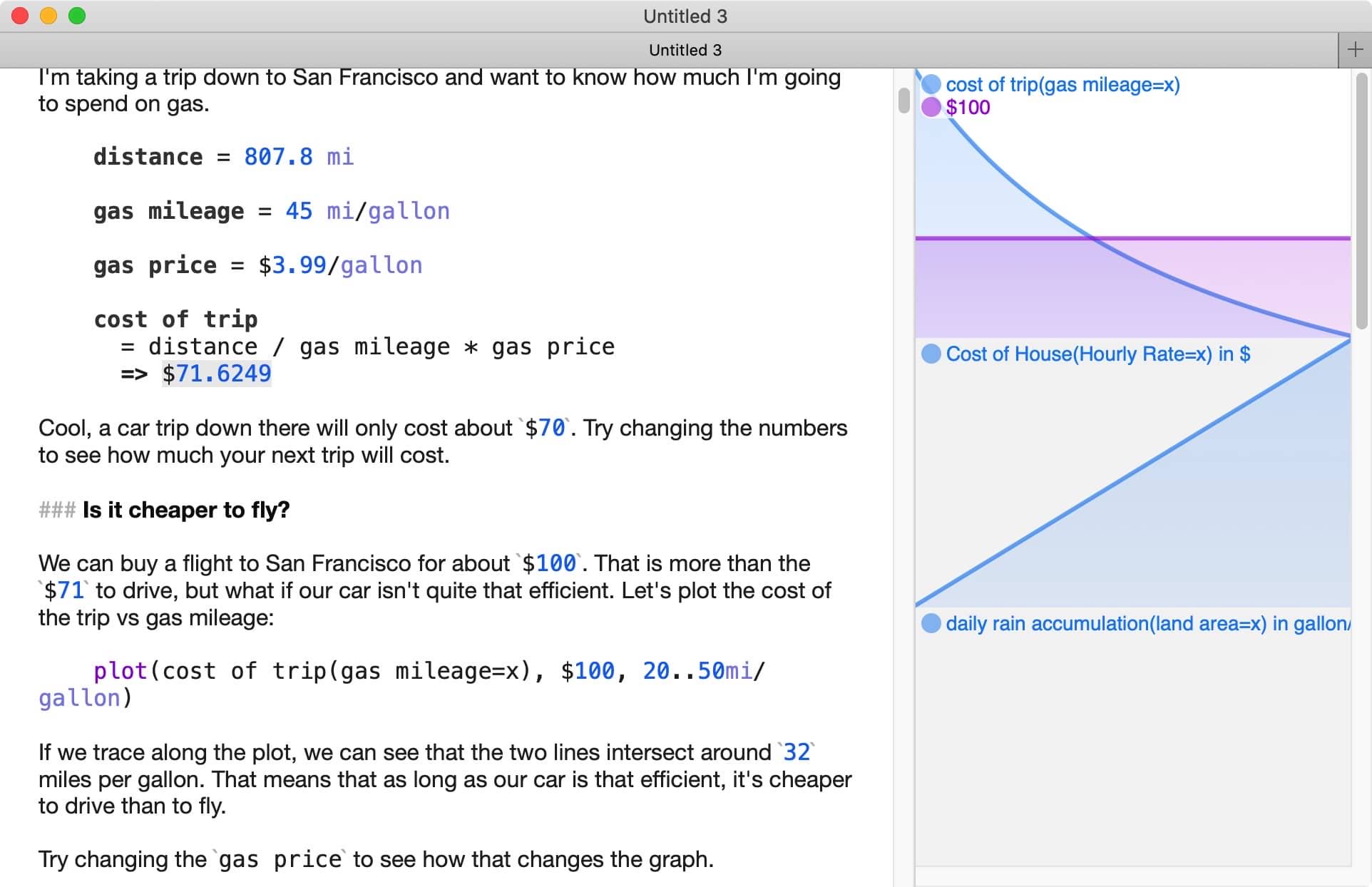The height and width of the screenshot is (887, 1372).
Task: Click purple legend dot for $100
Action: point(931,107)
